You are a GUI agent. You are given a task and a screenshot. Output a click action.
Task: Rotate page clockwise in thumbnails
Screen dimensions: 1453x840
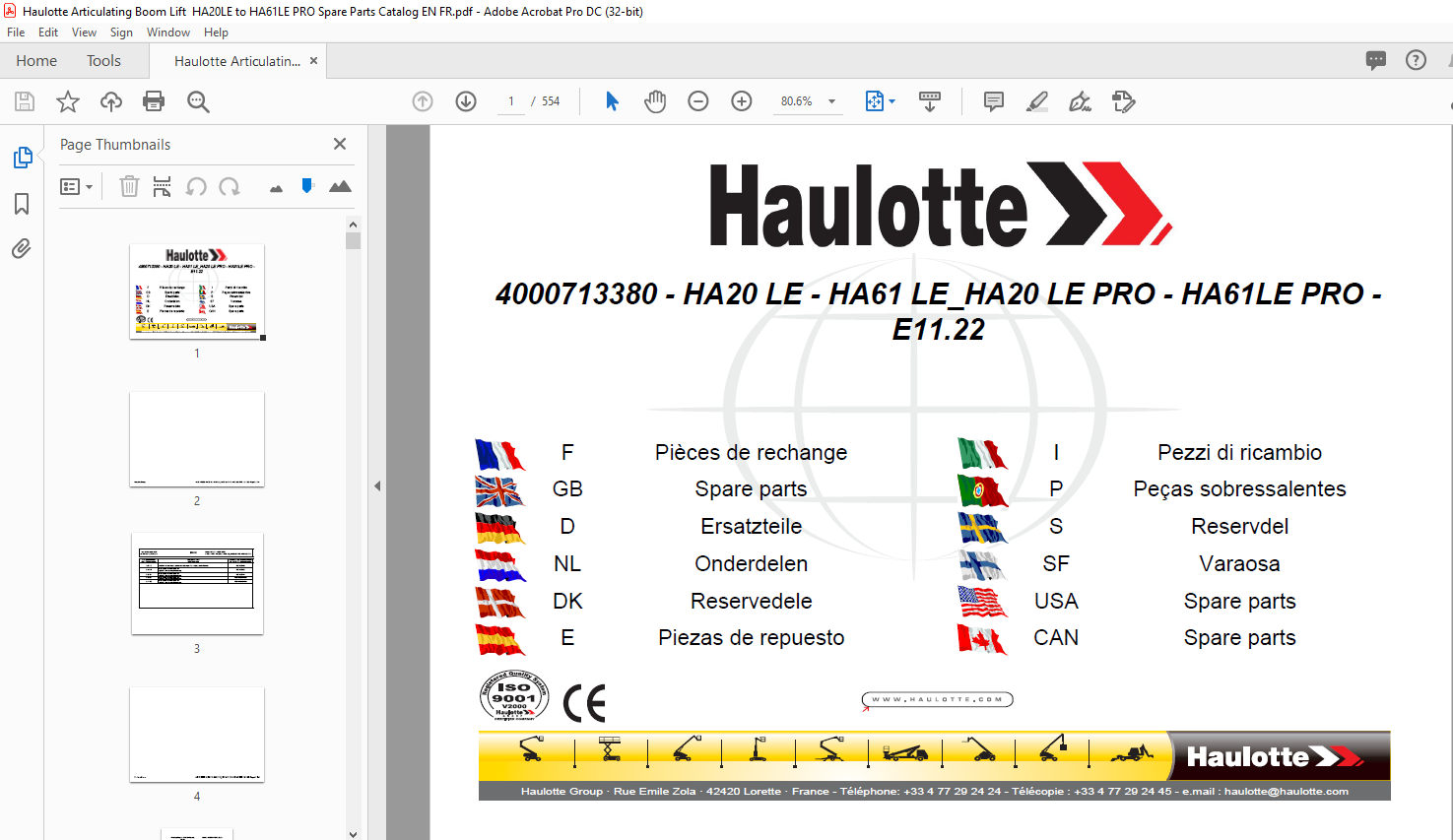pos(230,186)
